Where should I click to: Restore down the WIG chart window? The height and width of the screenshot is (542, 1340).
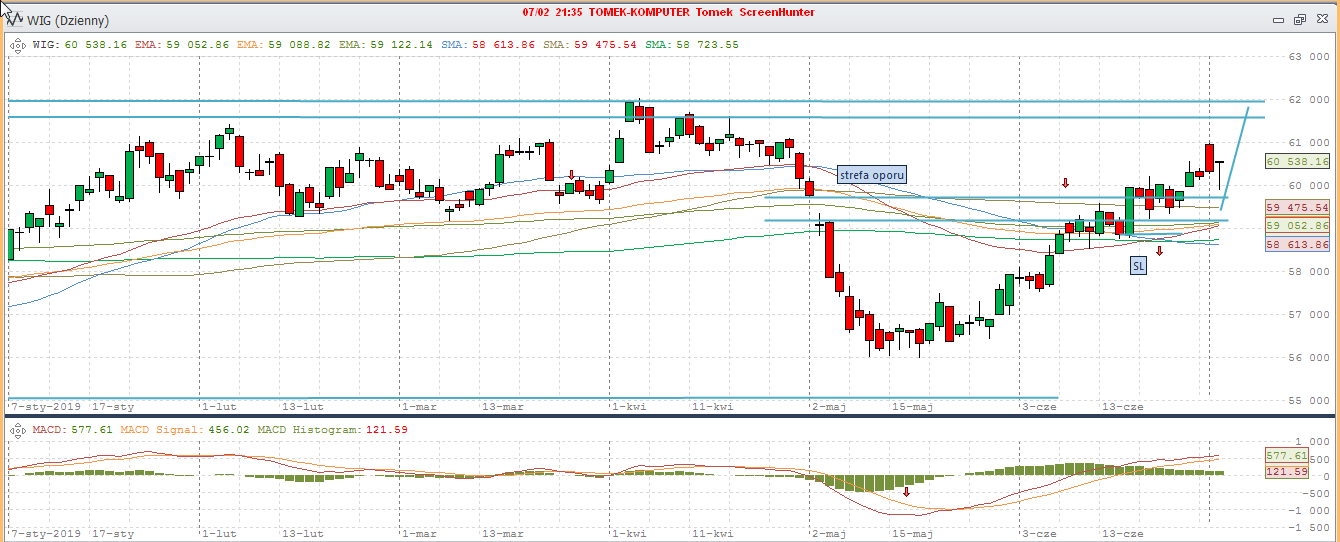(x=1299, y=19)
